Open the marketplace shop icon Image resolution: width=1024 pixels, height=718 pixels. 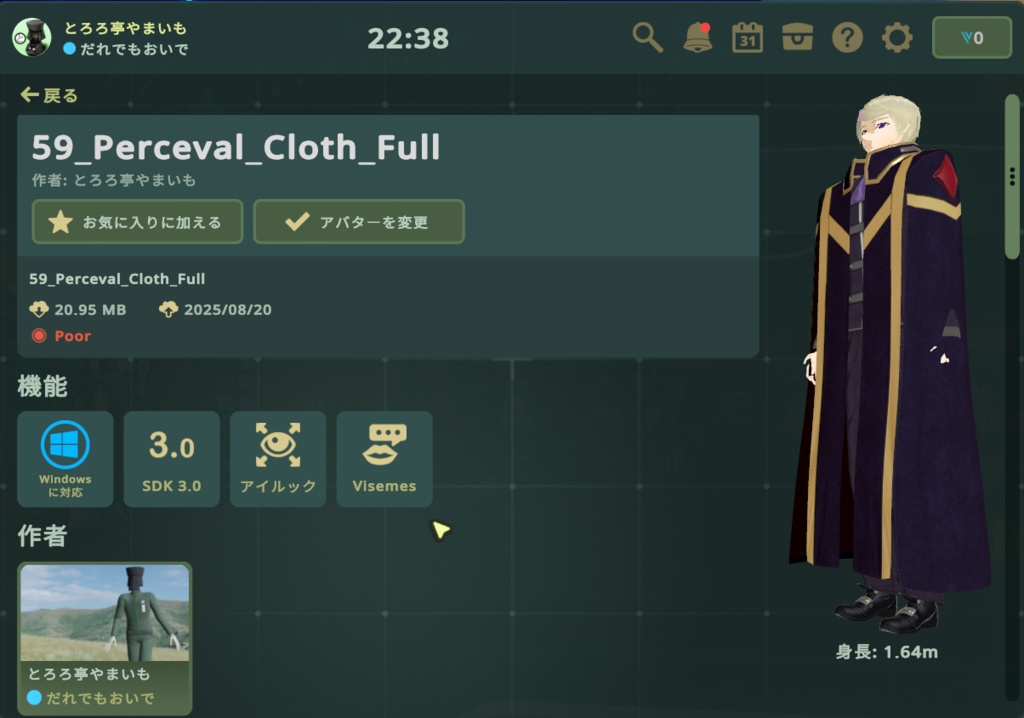pyautogui.click(x=797, y=38)
